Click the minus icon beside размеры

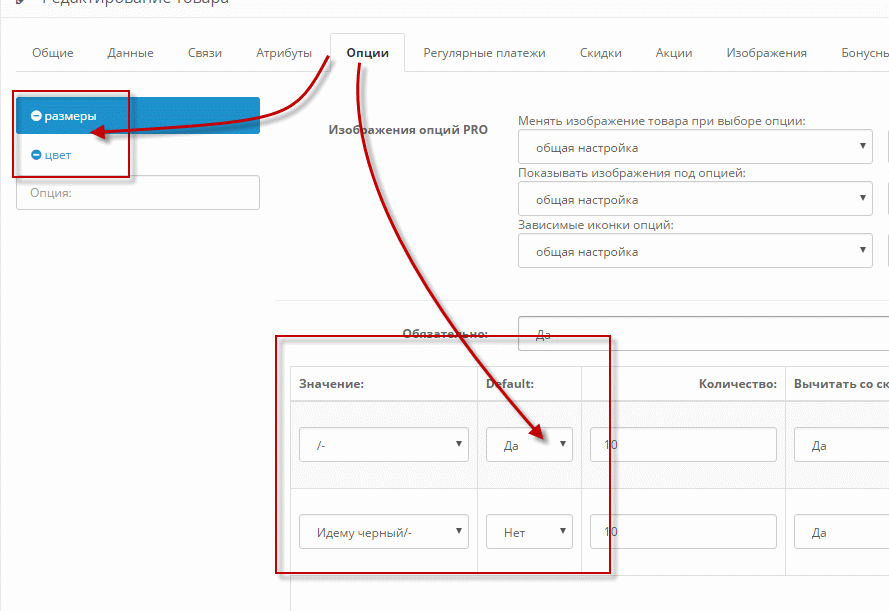[36, 116]
